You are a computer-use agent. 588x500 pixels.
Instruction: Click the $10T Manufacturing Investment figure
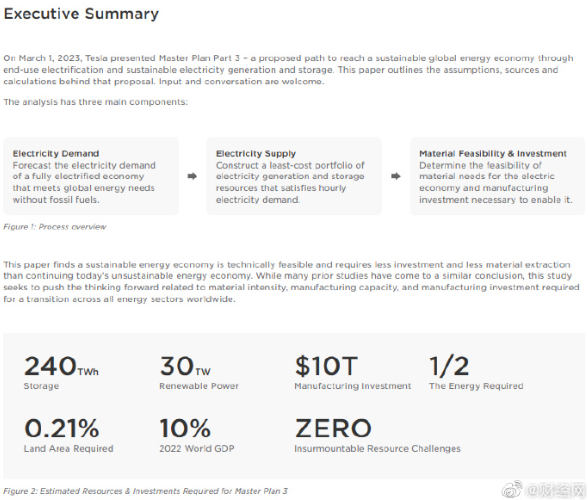tap(352, 373)
